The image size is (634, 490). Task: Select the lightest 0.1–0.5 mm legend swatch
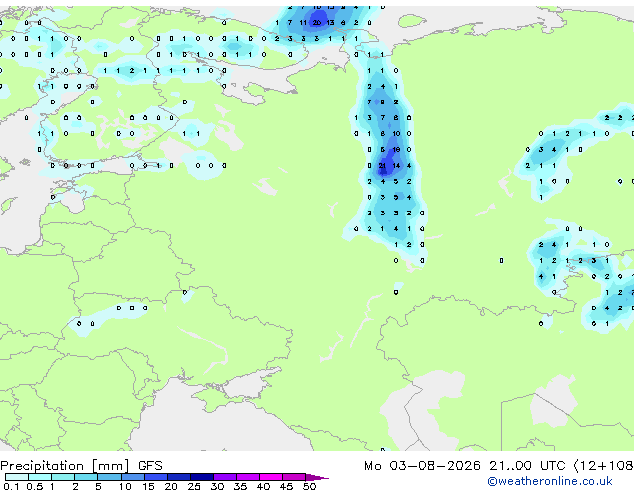(x=17, y=477)
